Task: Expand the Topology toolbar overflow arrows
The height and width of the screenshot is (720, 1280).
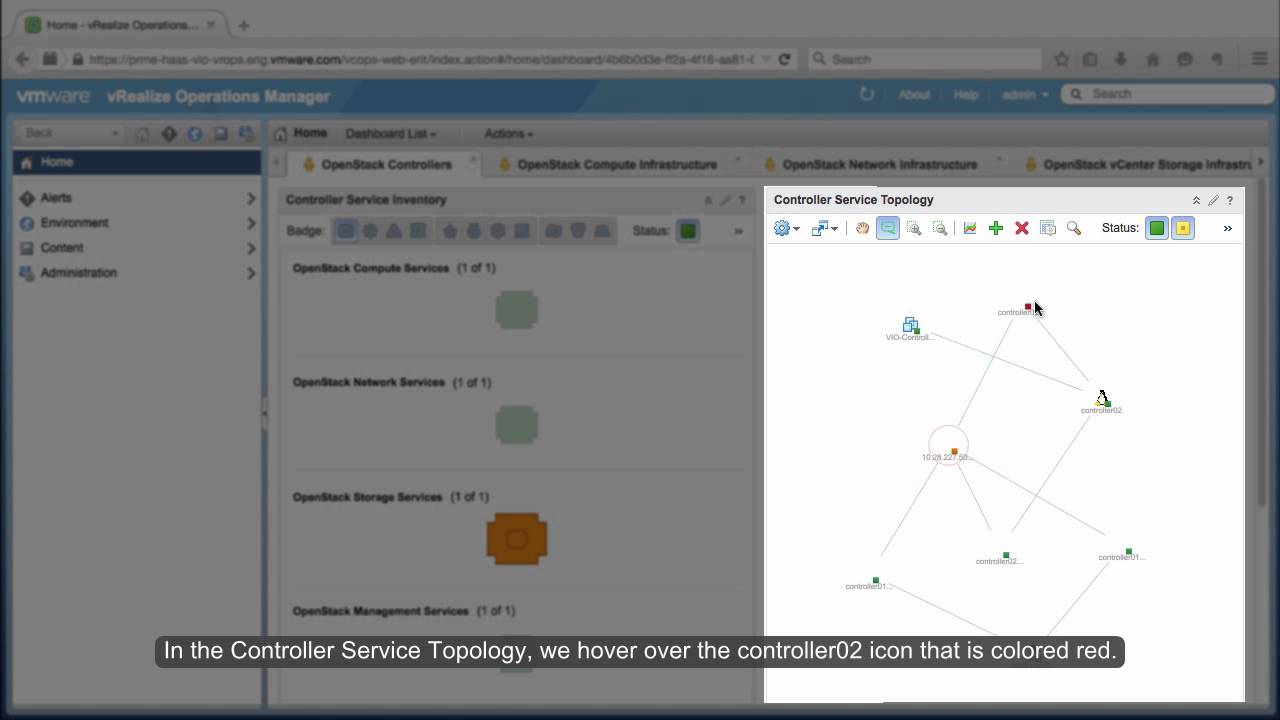Action: pyautogui.click(x=1228, y=228)
